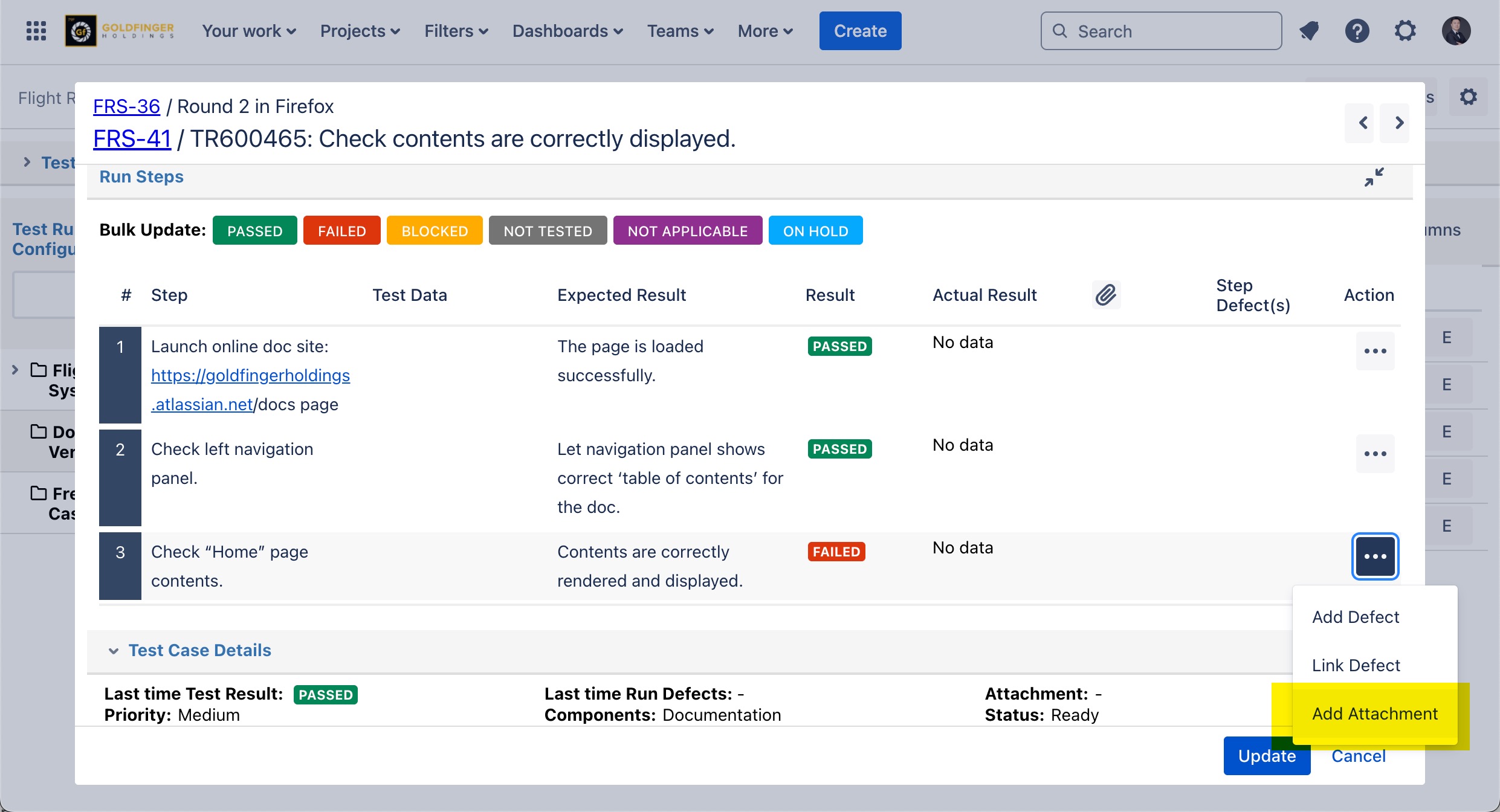Collapse the Run Steps panel icon
Screen dimensions: 1500x812
(1374, 177)
